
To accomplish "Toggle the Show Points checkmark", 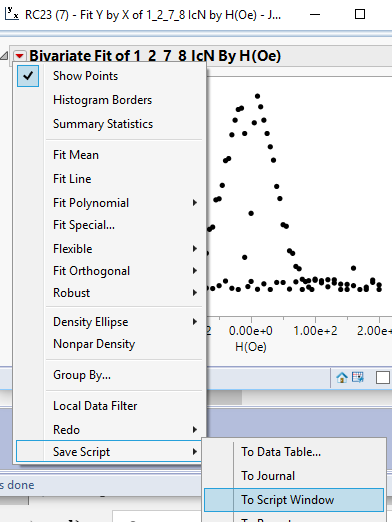I will (28, 76).
